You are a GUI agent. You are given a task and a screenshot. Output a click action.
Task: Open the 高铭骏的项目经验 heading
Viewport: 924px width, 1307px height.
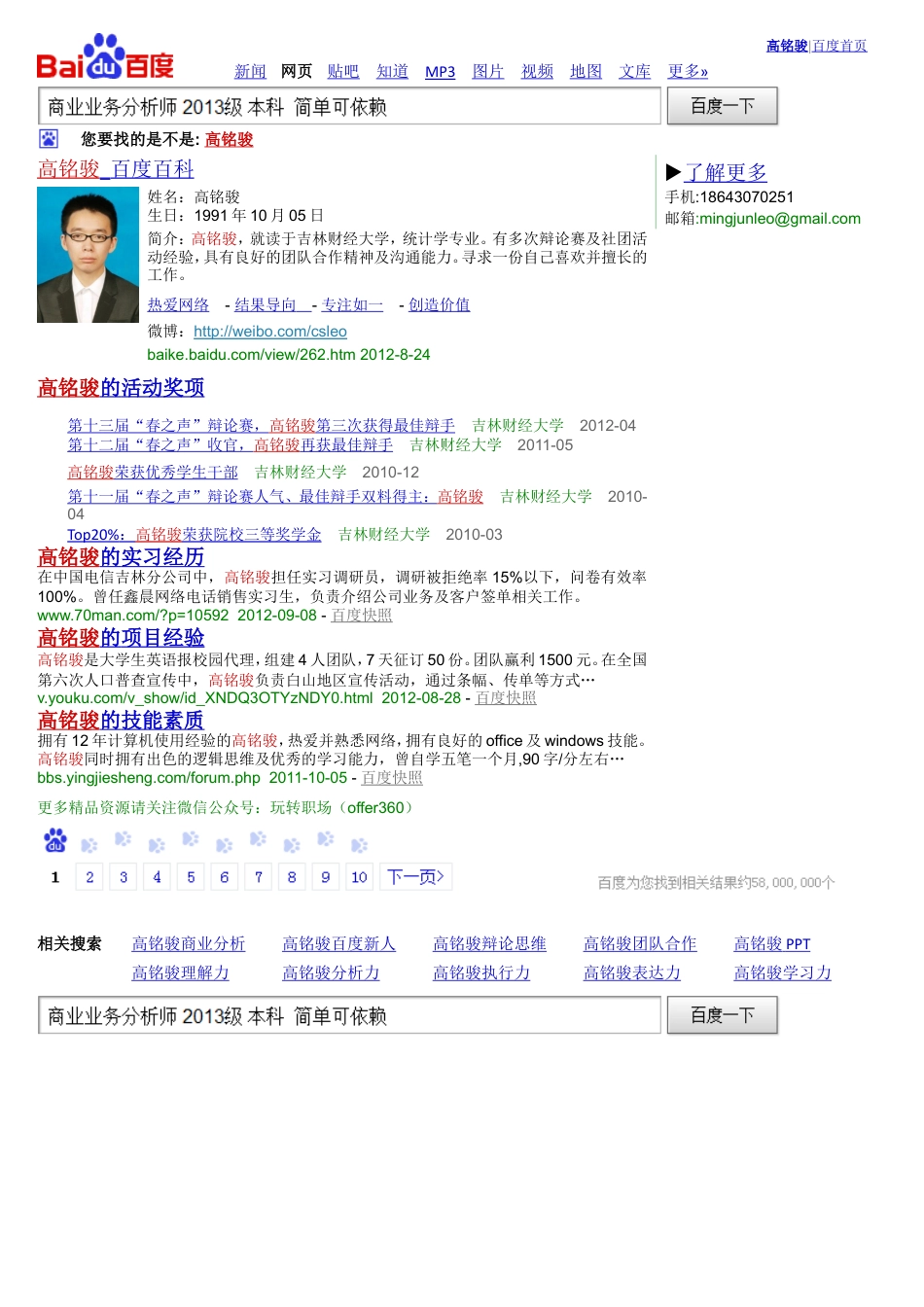coord(121,637)
